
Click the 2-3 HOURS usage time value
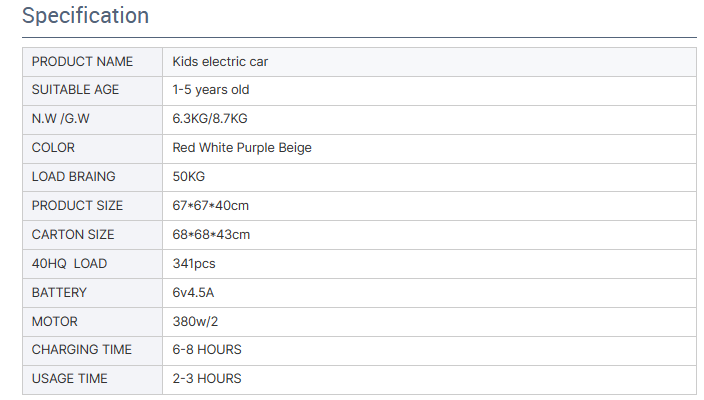(x=207, y=379)
